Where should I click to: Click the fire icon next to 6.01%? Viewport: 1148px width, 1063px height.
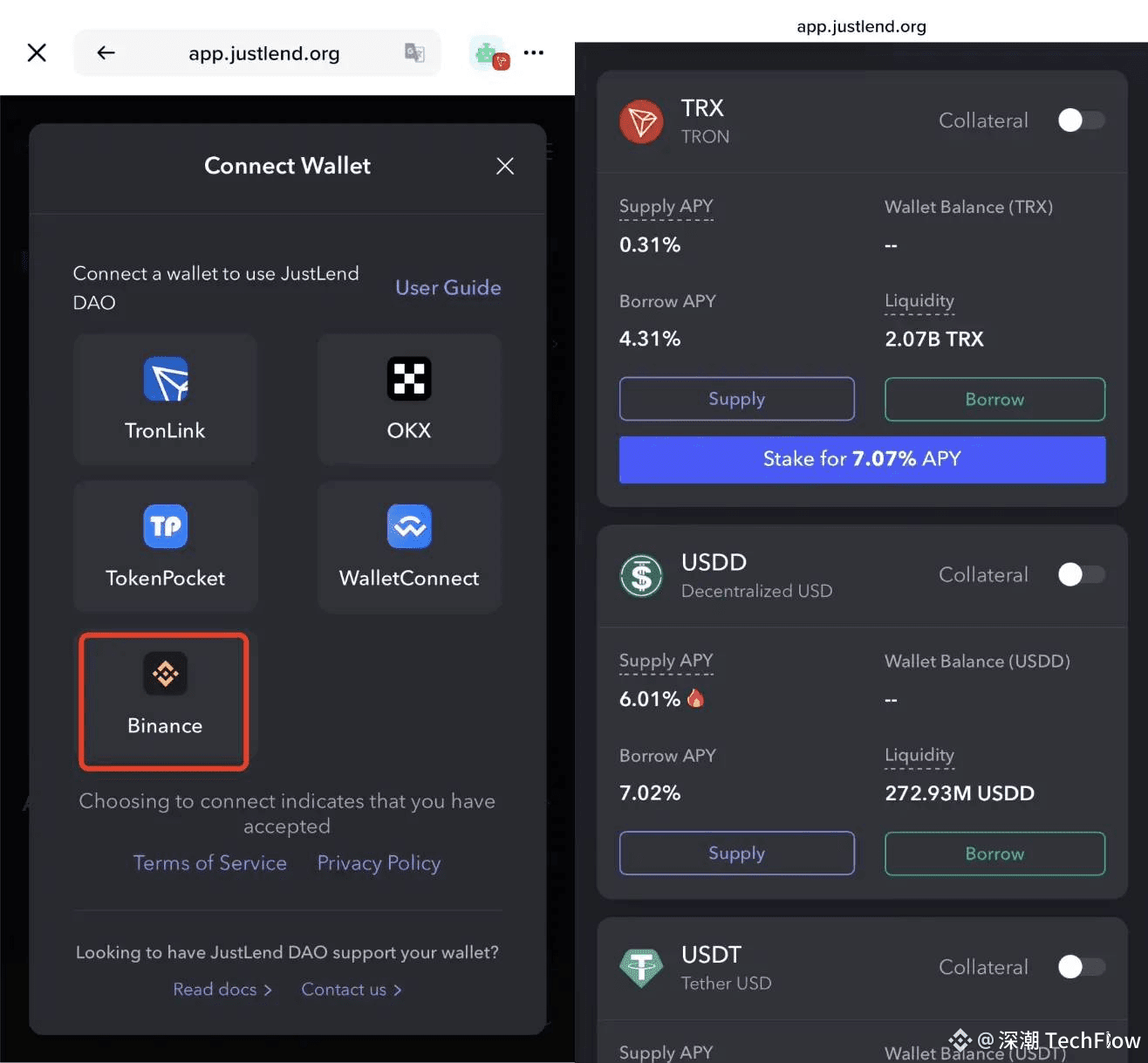pyautogui.click(x=695, y=698)
